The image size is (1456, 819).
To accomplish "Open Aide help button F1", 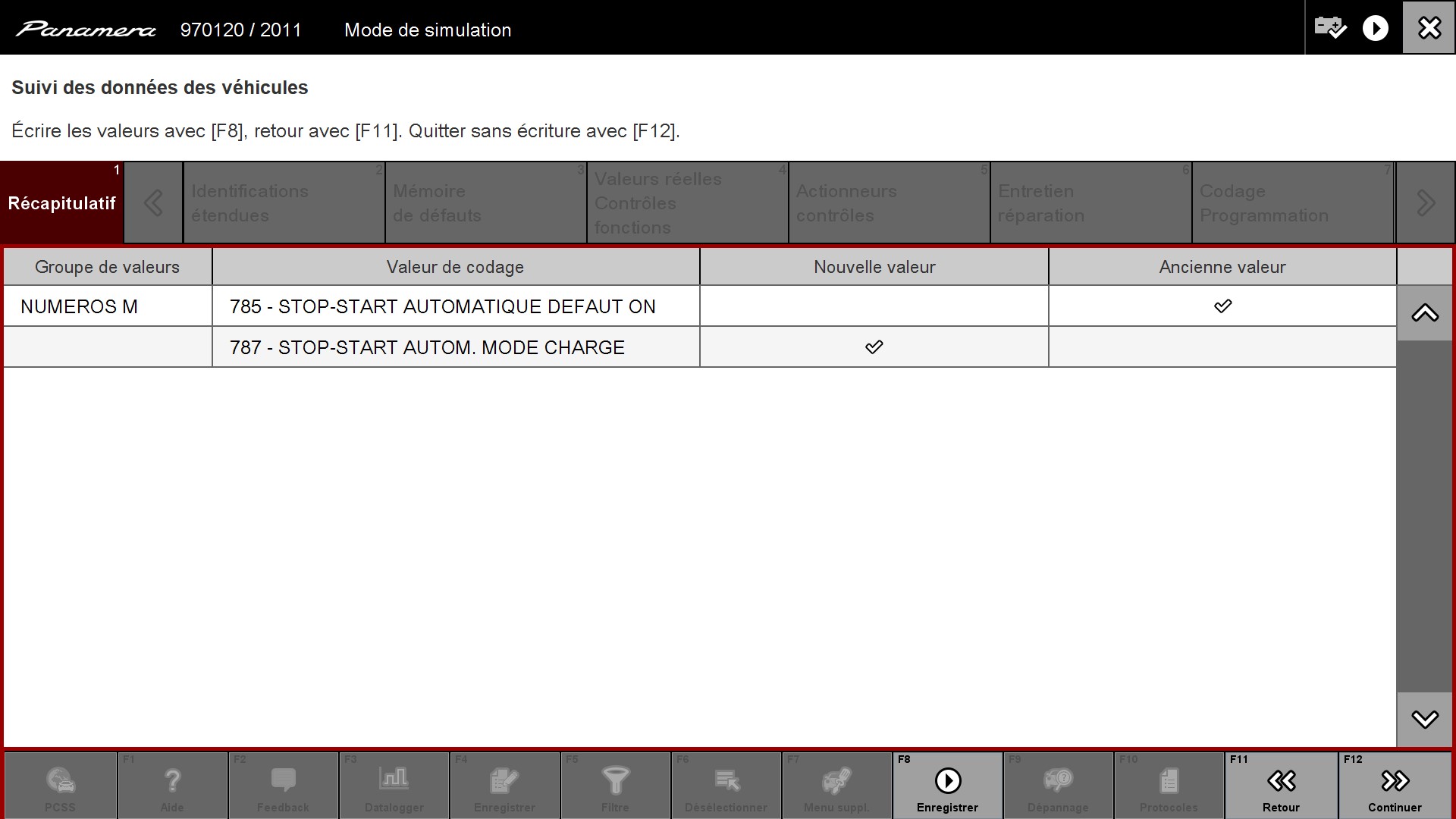I will (x=172, y=785).
